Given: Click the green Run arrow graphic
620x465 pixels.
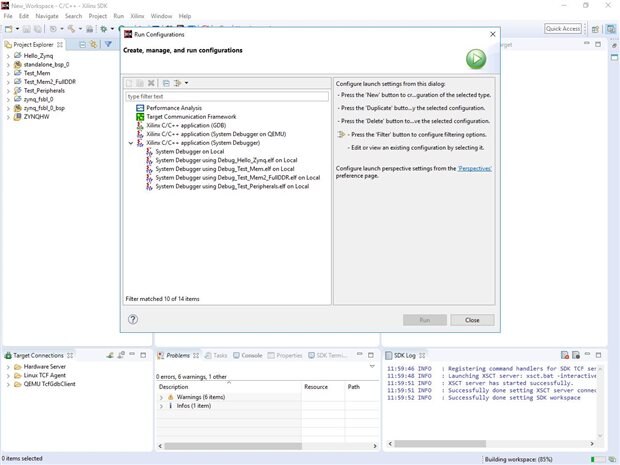Looking at the screenshot, I should click(x=476, y=59).
